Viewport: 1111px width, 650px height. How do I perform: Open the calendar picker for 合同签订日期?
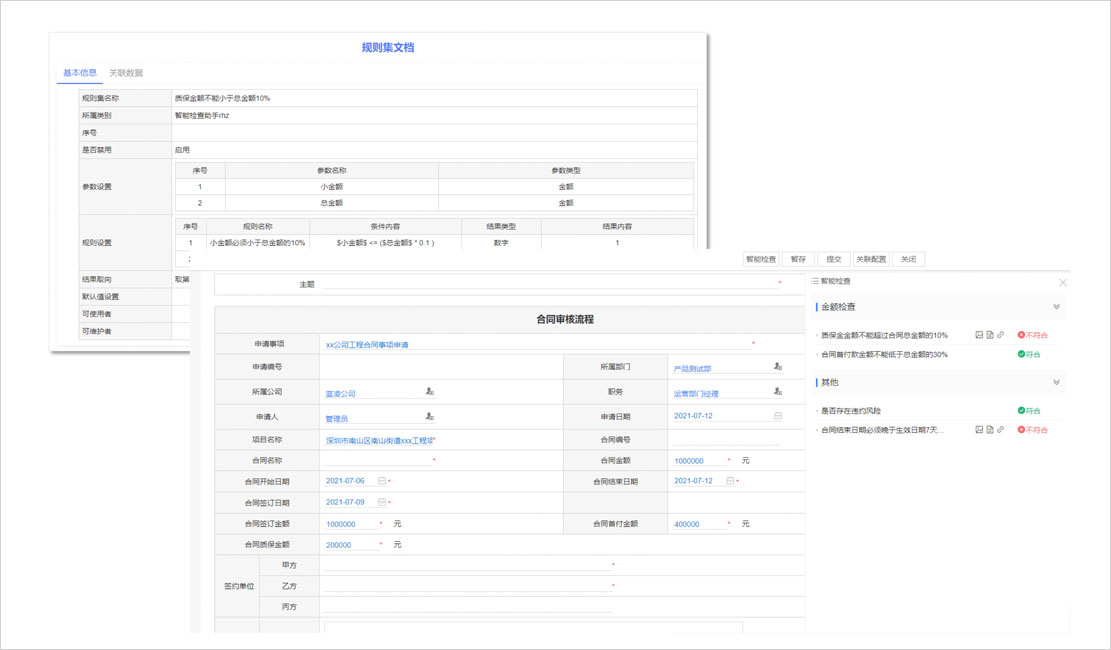pos(382,502)
